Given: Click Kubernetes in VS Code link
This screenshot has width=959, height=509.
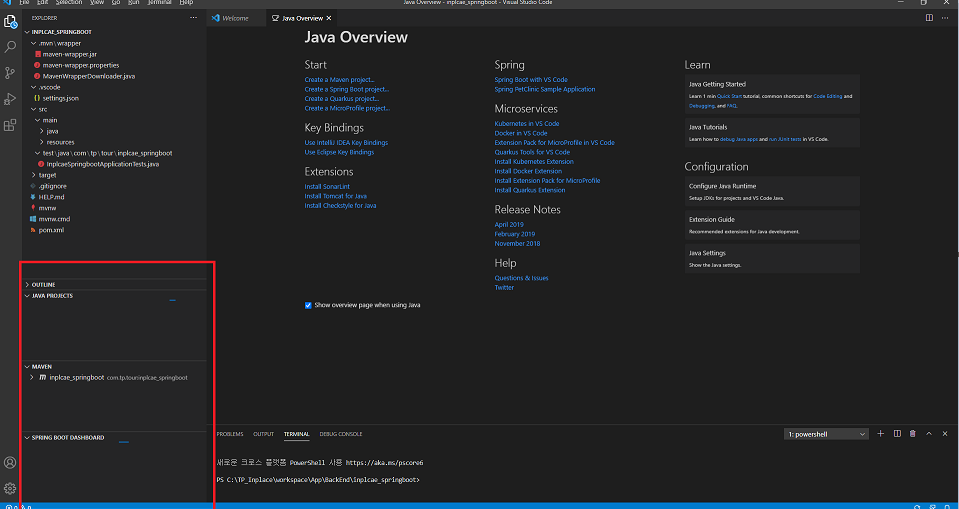Looking at the screenshot, I should (527, 124).
